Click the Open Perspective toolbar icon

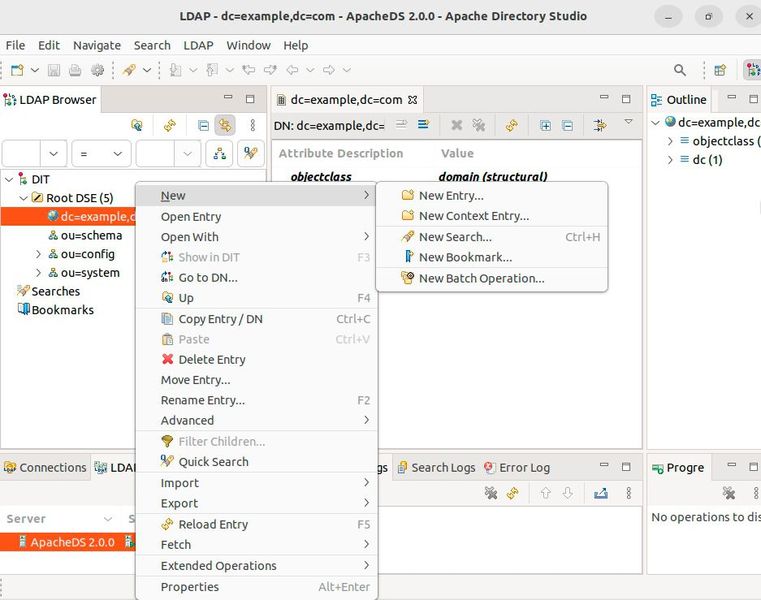(720, 70)
